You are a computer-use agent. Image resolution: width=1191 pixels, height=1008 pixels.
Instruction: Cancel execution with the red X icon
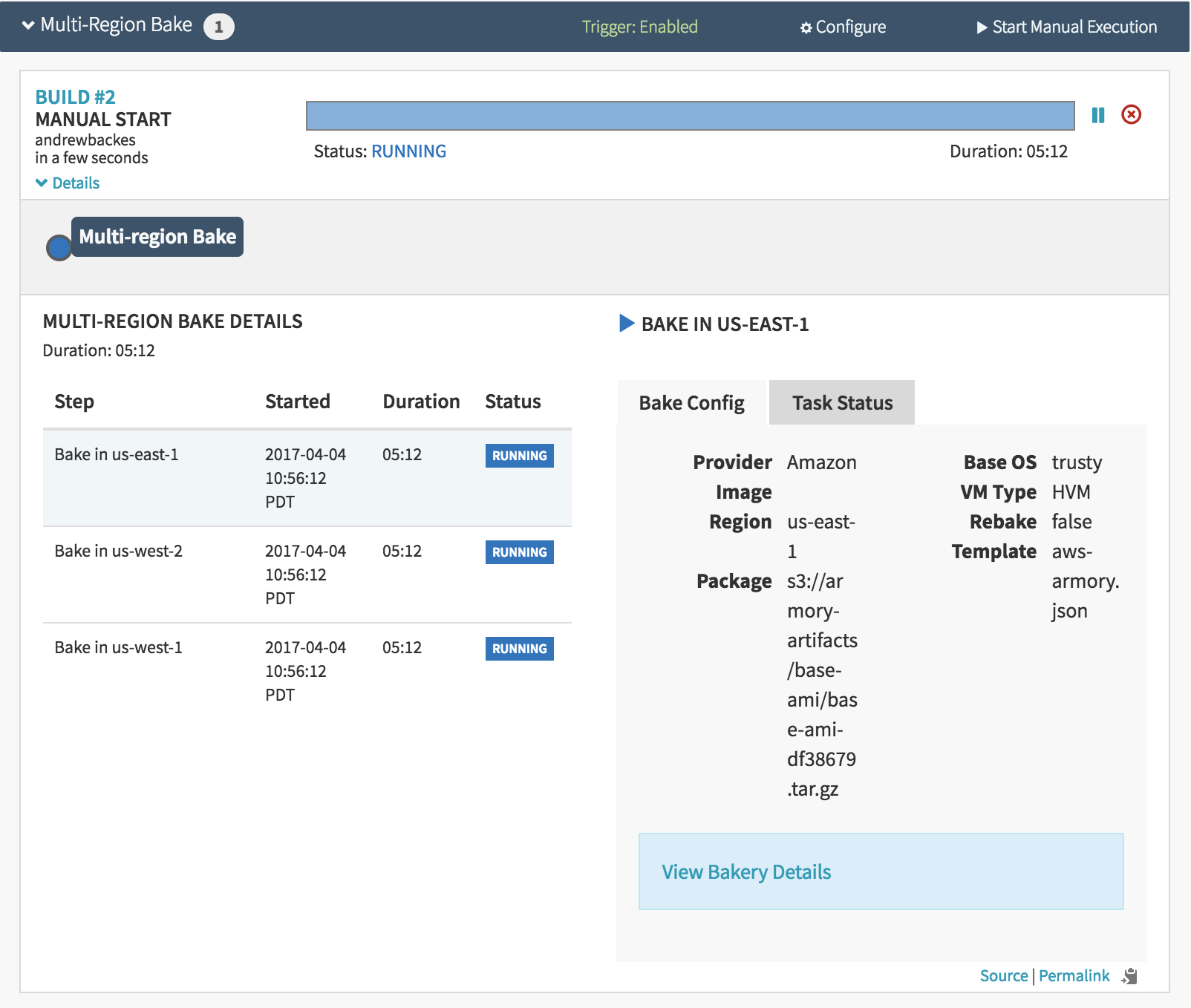[x=1131, y=114]
